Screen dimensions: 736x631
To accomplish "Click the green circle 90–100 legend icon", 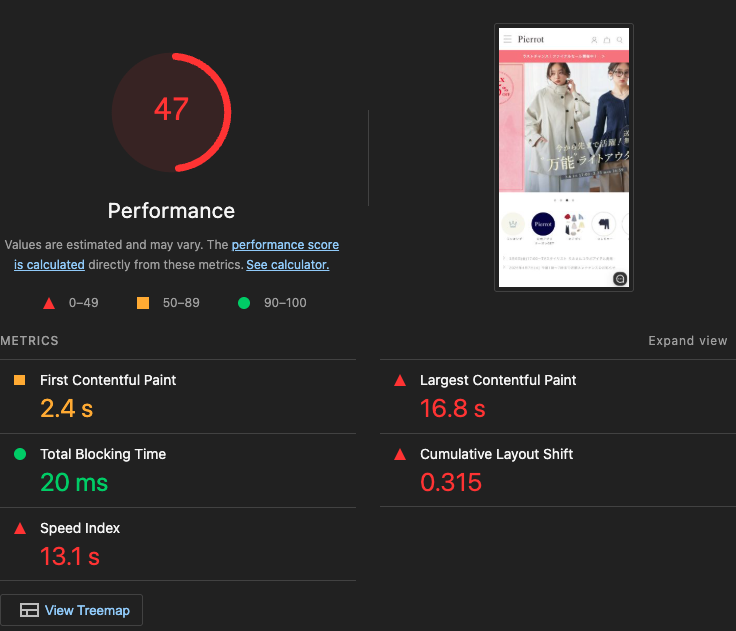I will click(x=244, y=303).
